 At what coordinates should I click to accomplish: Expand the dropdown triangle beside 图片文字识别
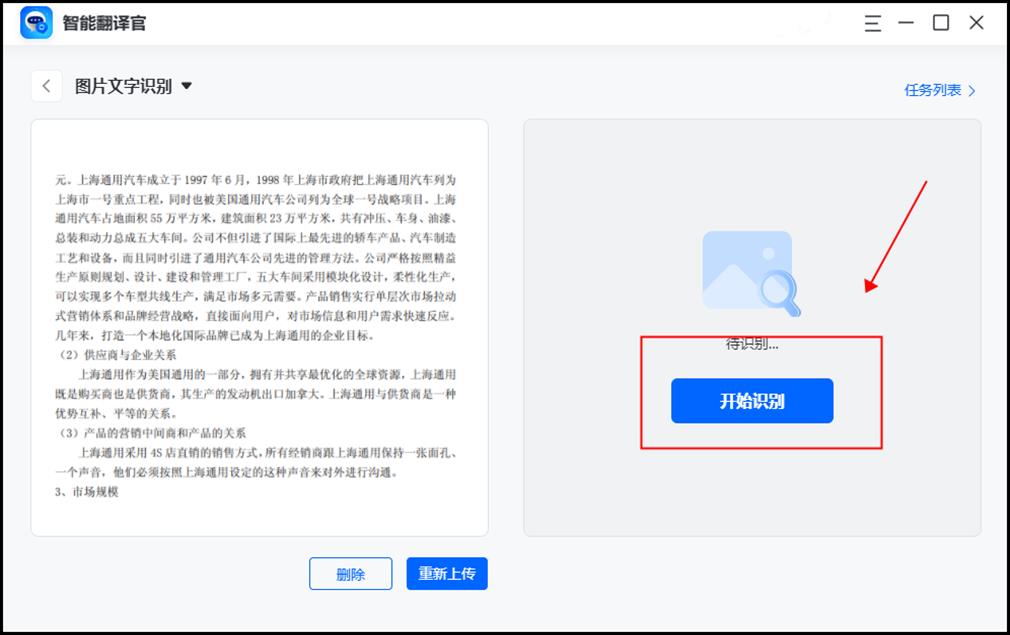click(x=186, y=86)
